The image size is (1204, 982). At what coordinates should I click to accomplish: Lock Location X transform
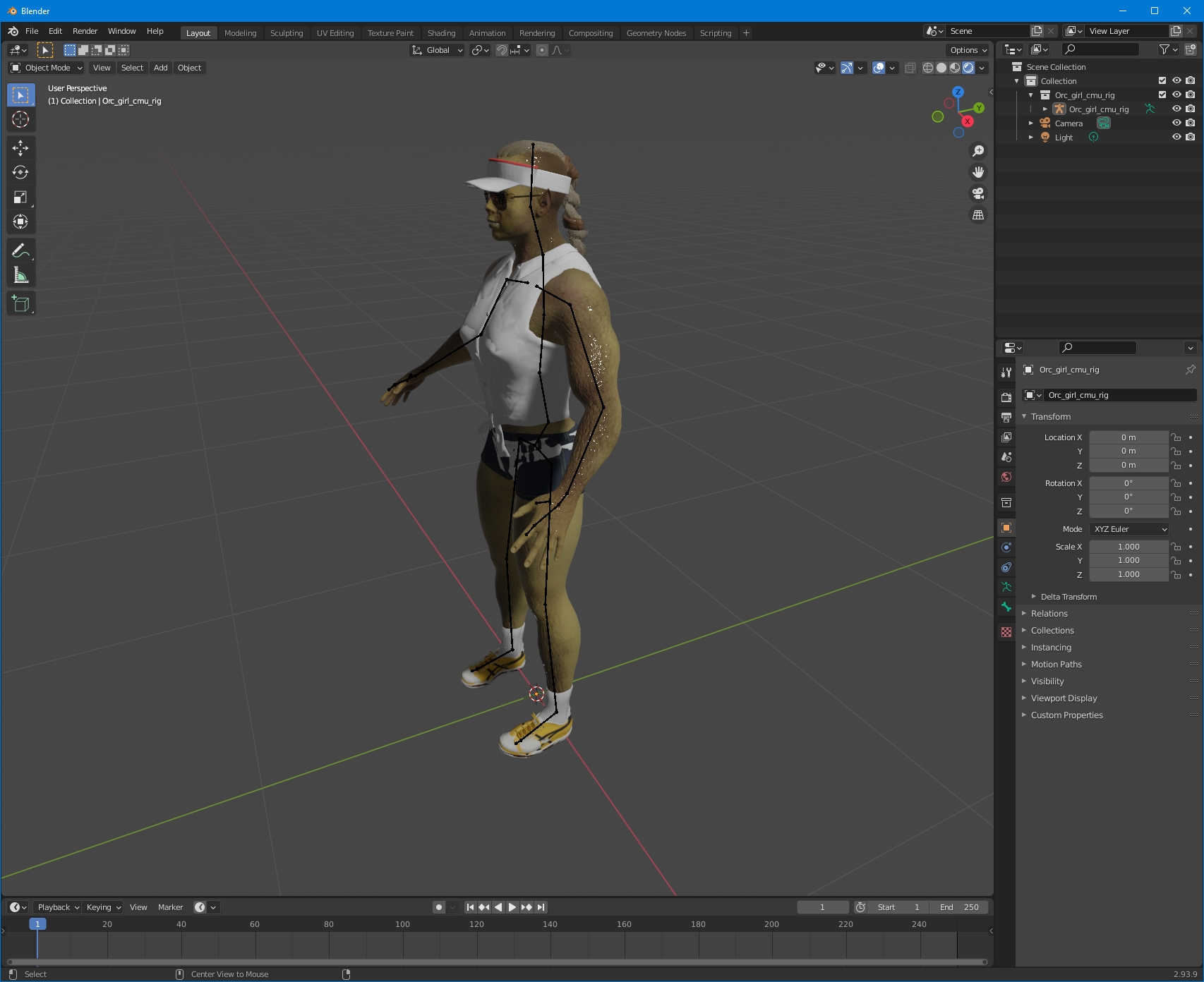[1176, 437]
